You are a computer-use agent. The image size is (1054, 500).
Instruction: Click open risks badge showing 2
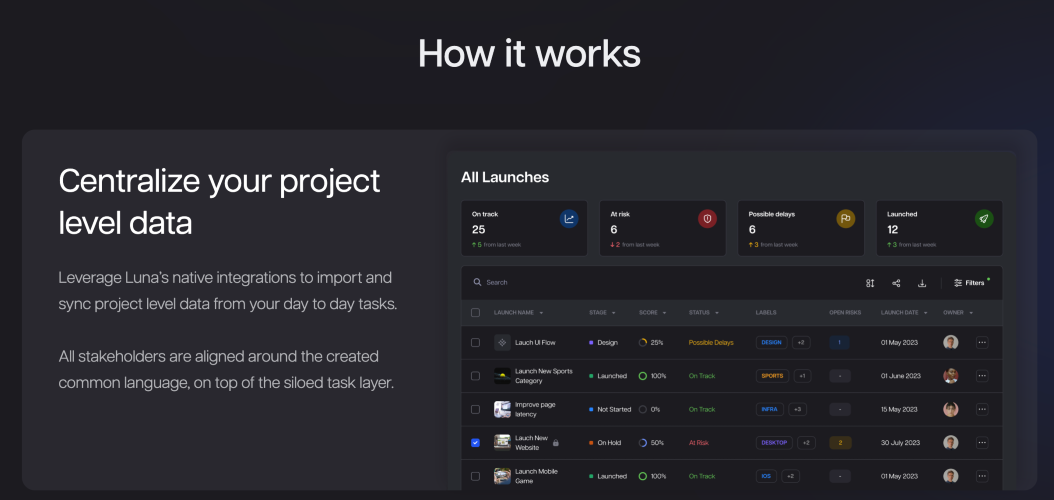click(x=840, y=442)
